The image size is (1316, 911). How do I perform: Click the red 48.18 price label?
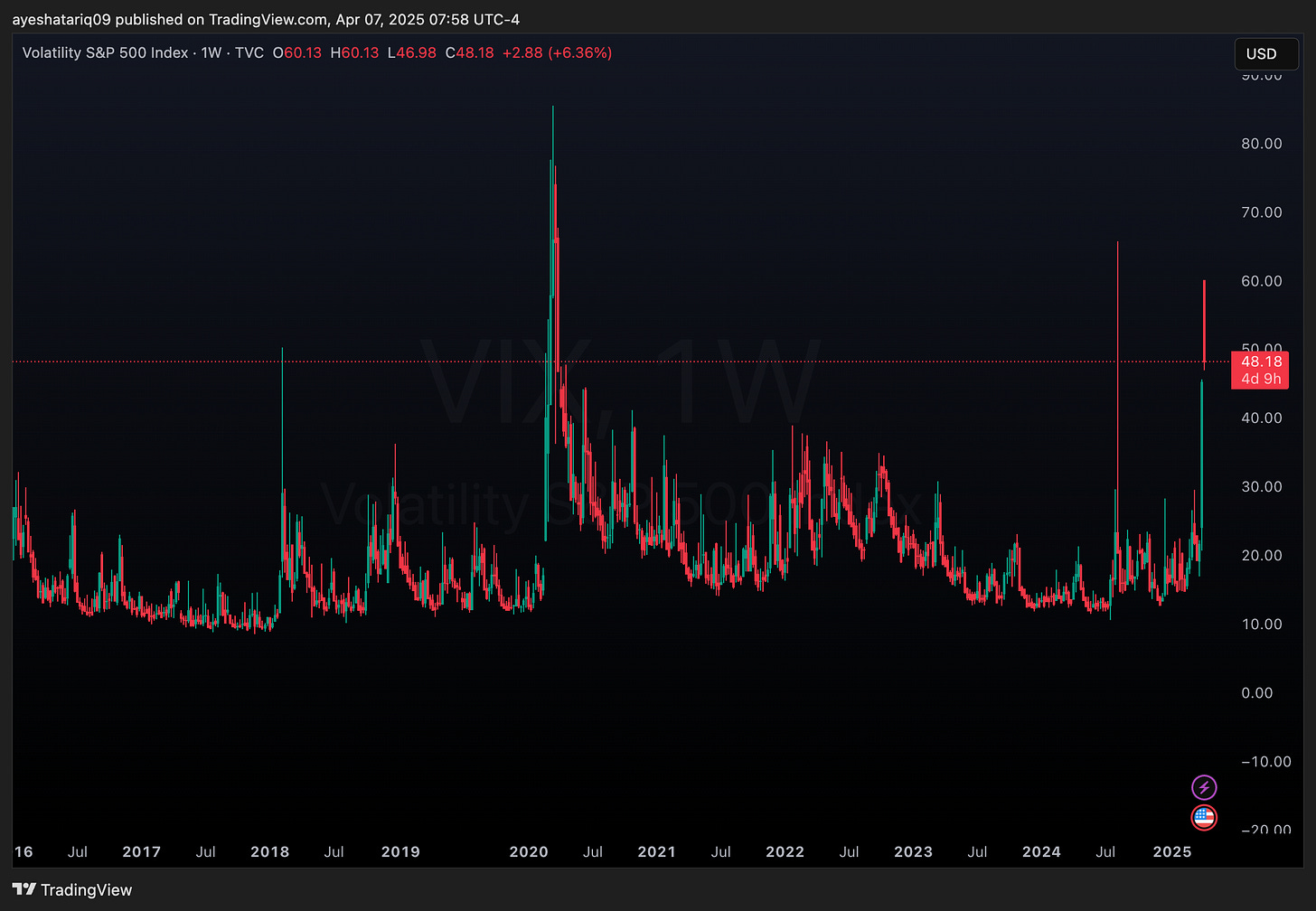pos(1260,362)
